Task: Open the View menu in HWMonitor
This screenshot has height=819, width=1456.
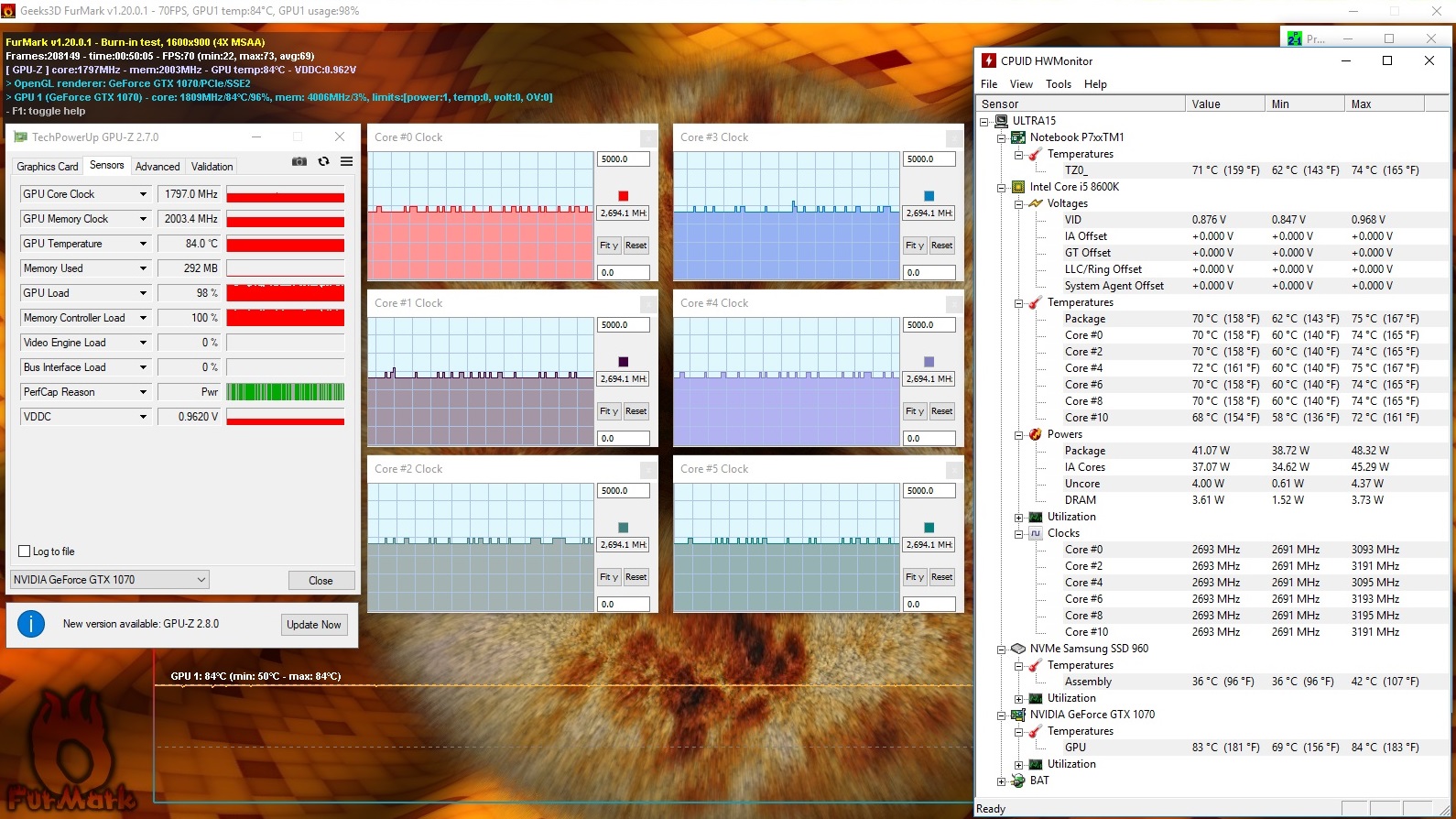Action: 1021,84
